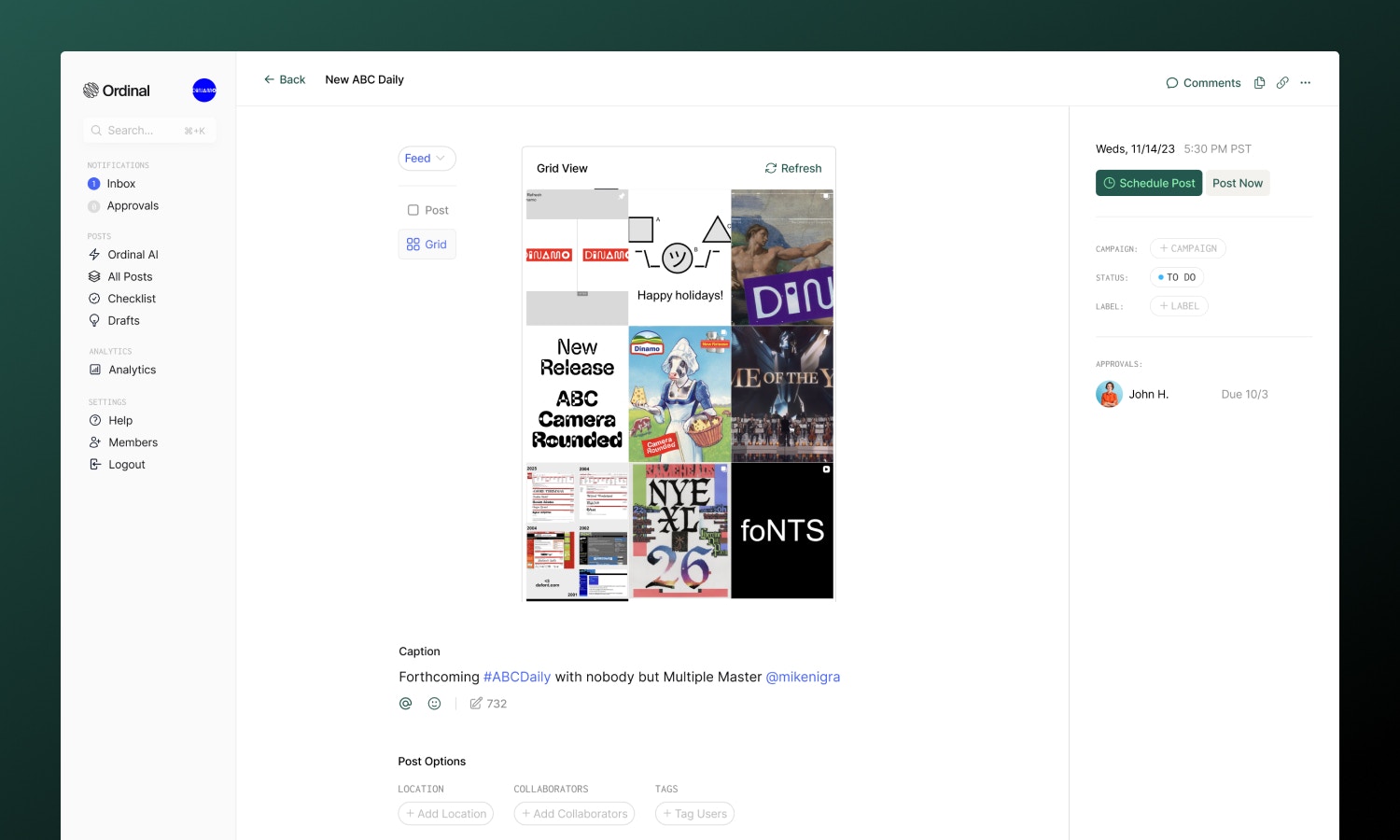Screen dimensions: 1400x840
Task: Click the copy link icon
Action: click(x=1282, y=83)
